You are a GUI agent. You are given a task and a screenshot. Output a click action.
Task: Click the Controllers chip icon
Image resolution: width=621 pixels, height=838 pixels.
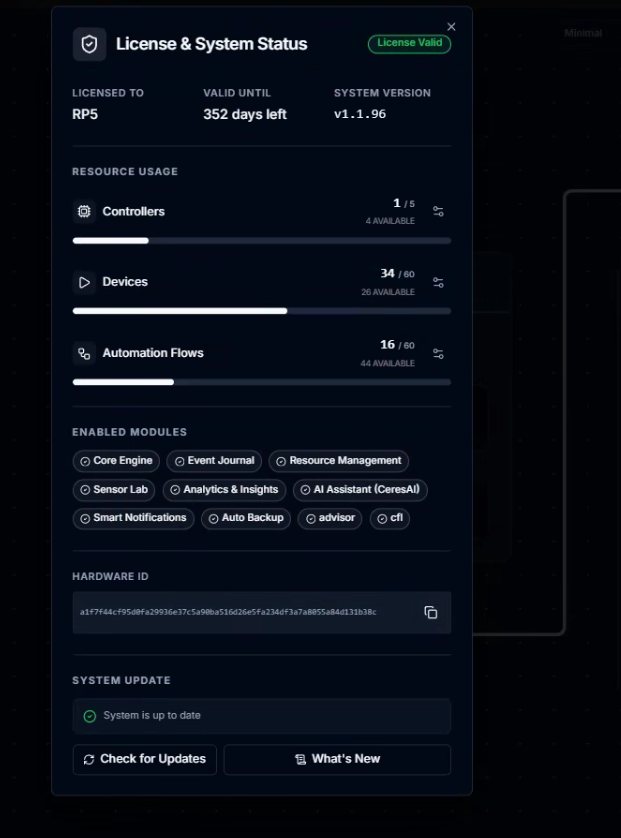click(x=84, y=212)
